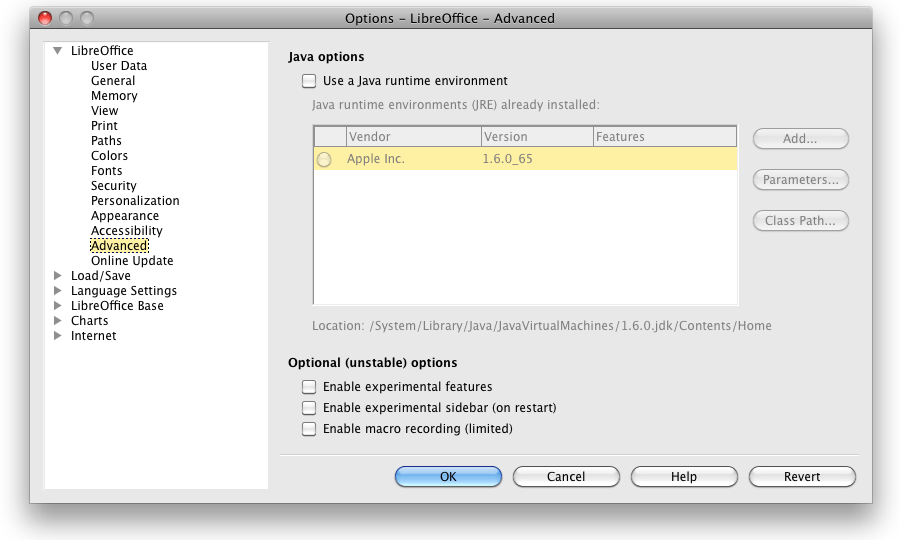
Task: Expand the Internet tree node
Action: 57,335
